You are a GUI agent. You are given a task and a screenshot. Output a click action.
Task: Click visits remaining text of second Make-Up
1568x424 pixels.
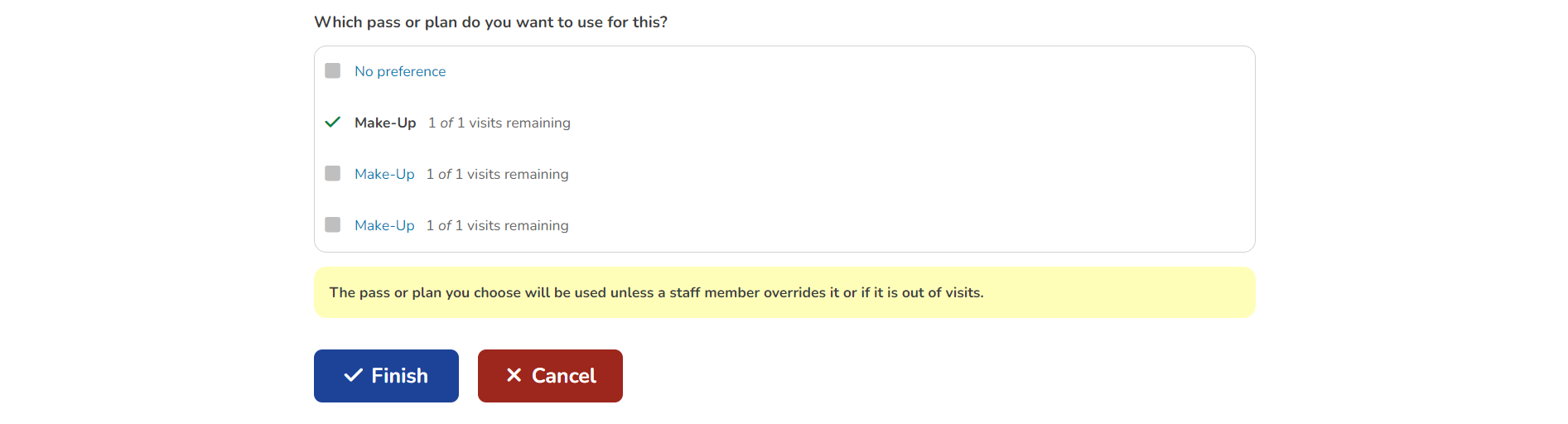pos(498,174)
